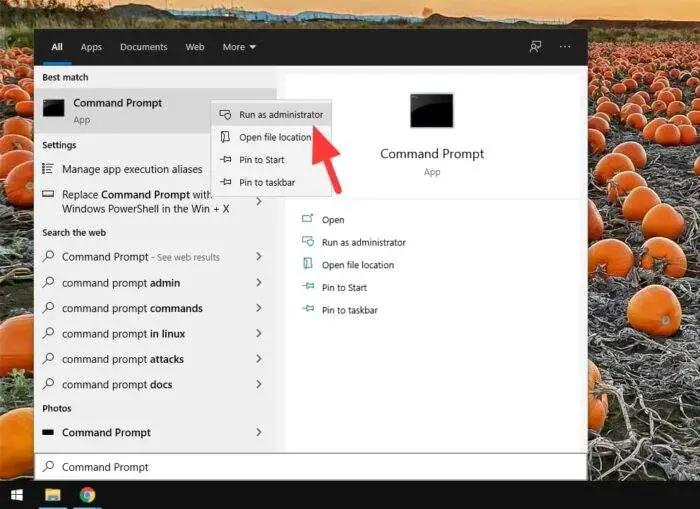700x509 pixels.
Task: Choose Pin to Start in context menu
Action: 271,159
